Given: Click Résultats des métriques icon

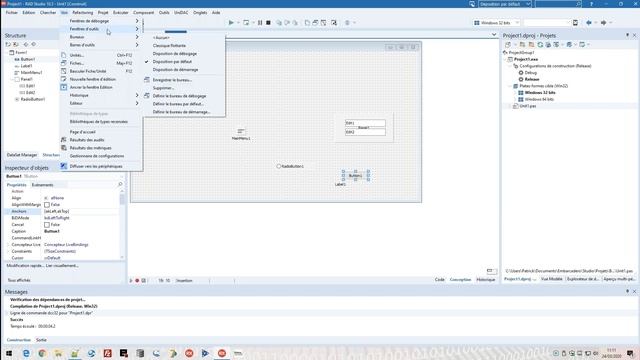Looking at the screenshot, I should [x=64, y=148].
